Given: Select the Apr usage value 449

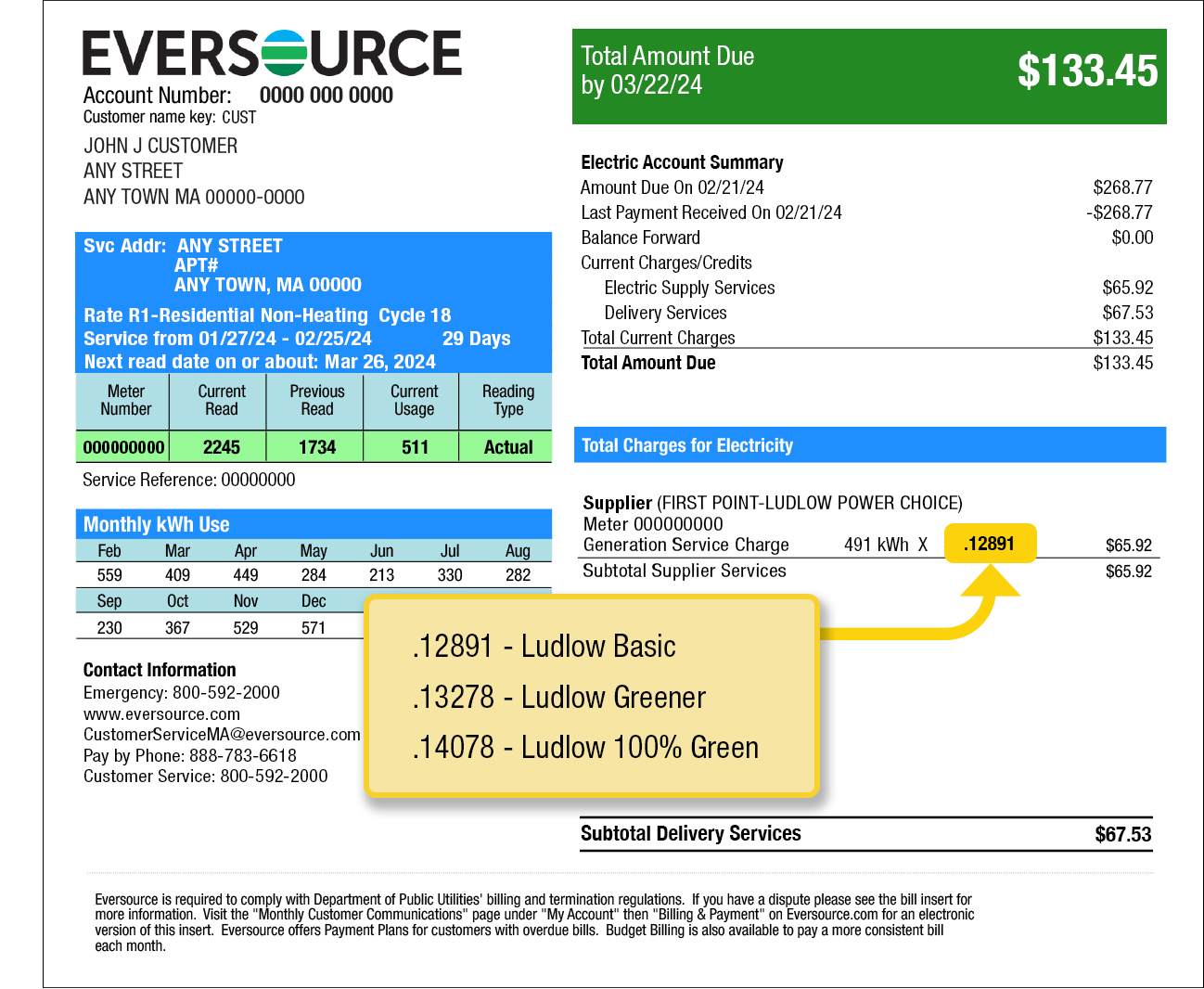Looking at the screenshot, I should click(x=246, y=575).
